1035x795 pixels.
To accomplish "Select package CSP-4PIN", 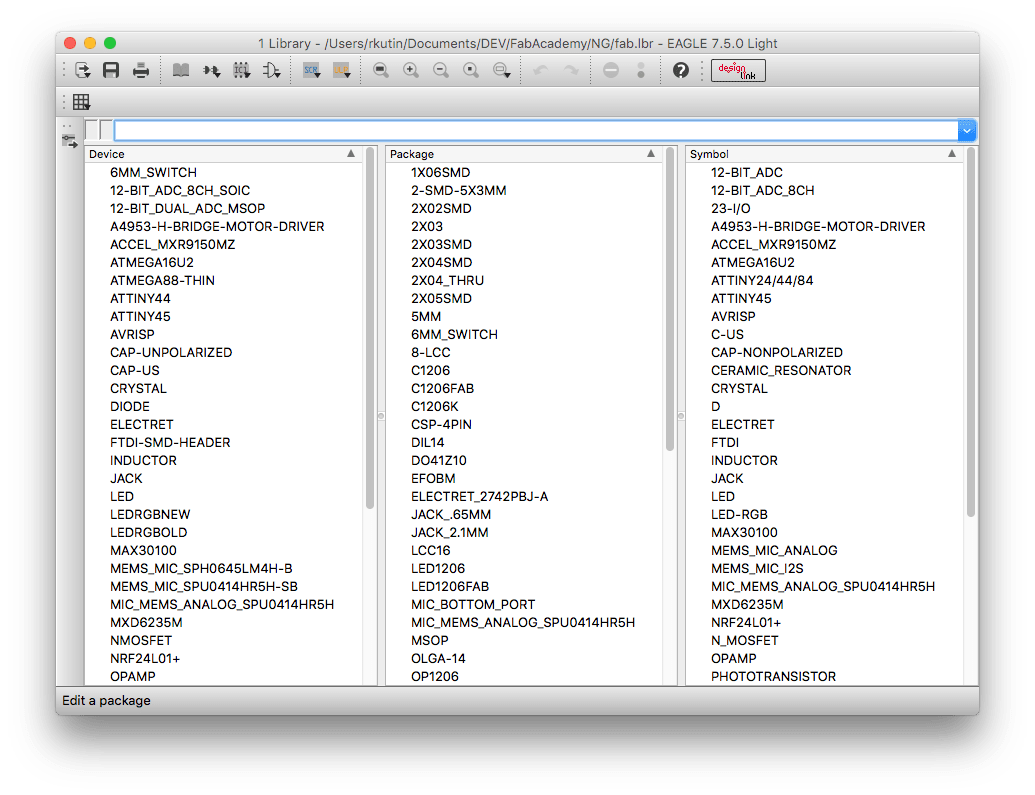I will pos(441,425).
